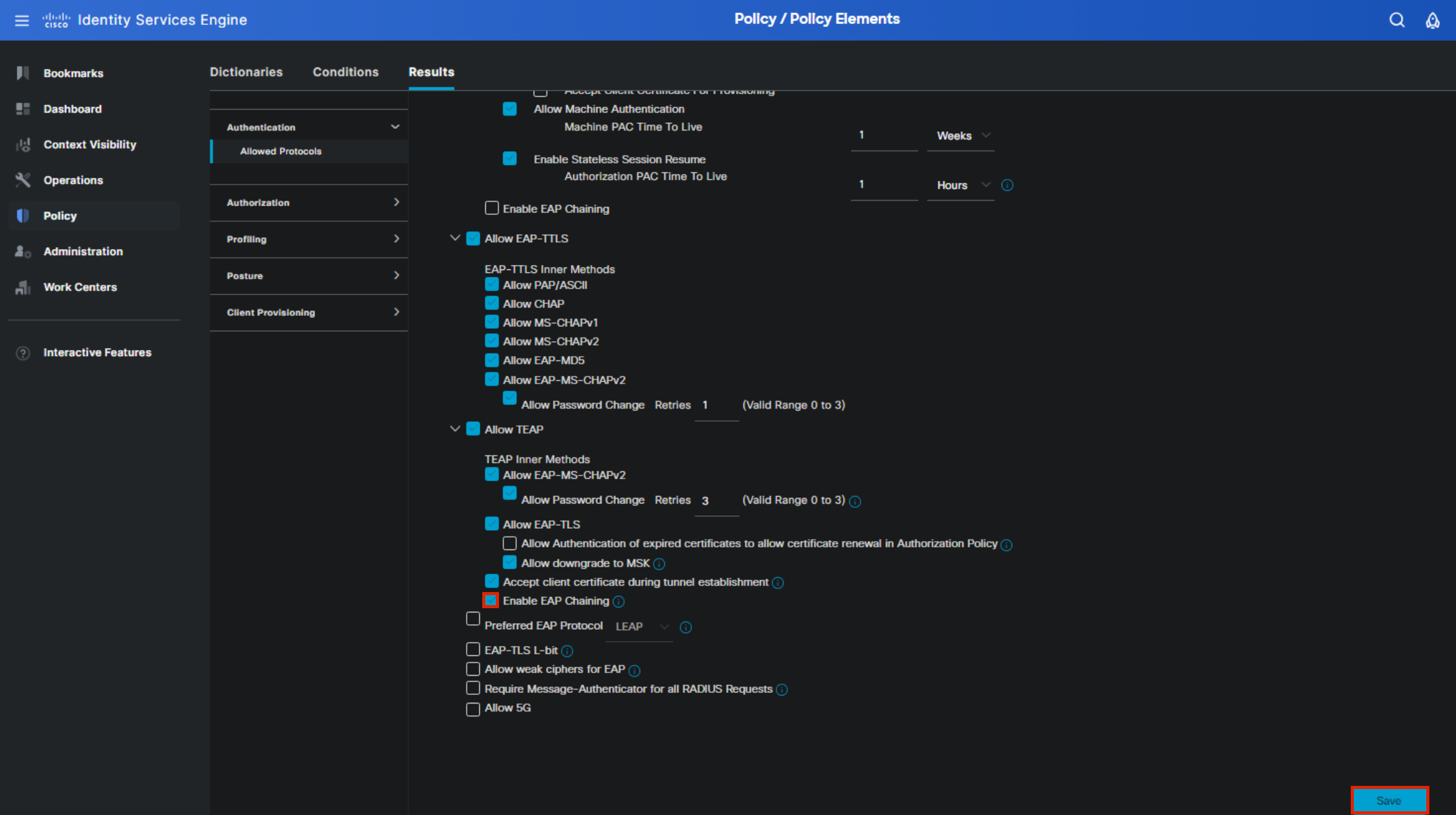The width and height of the screenshot is (1456, 815).
Task: Click the Save button
Action: [x=1389, y=801]
